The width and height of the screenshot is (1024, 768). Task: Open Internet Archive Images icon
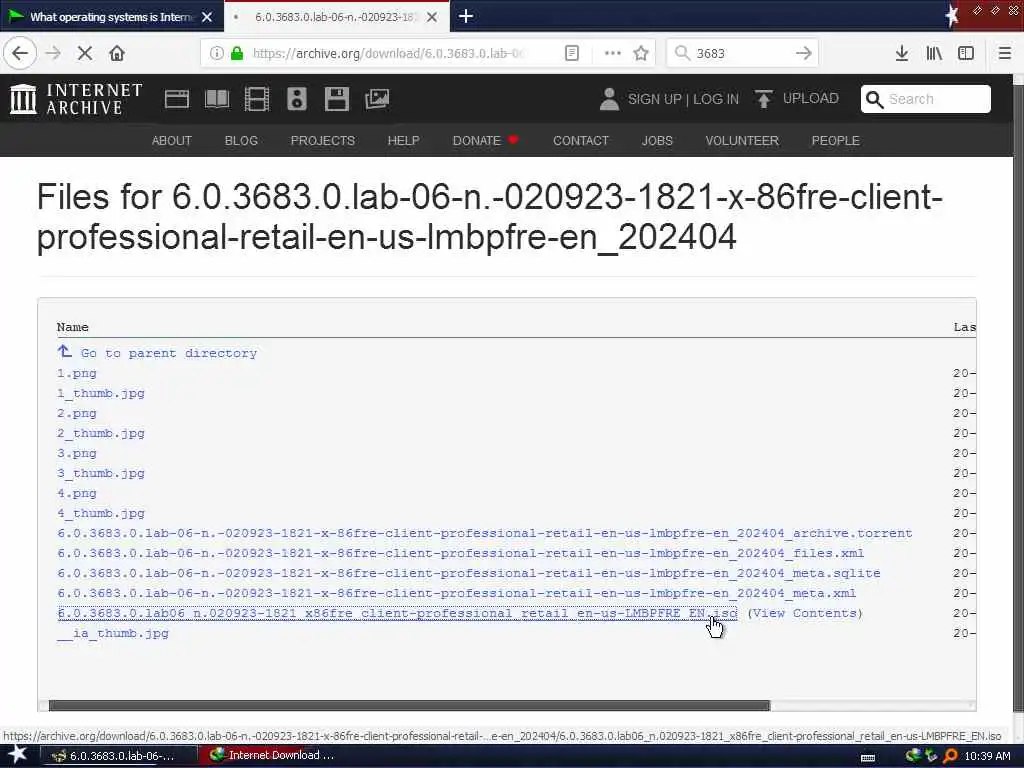click(x=377, y=99)
